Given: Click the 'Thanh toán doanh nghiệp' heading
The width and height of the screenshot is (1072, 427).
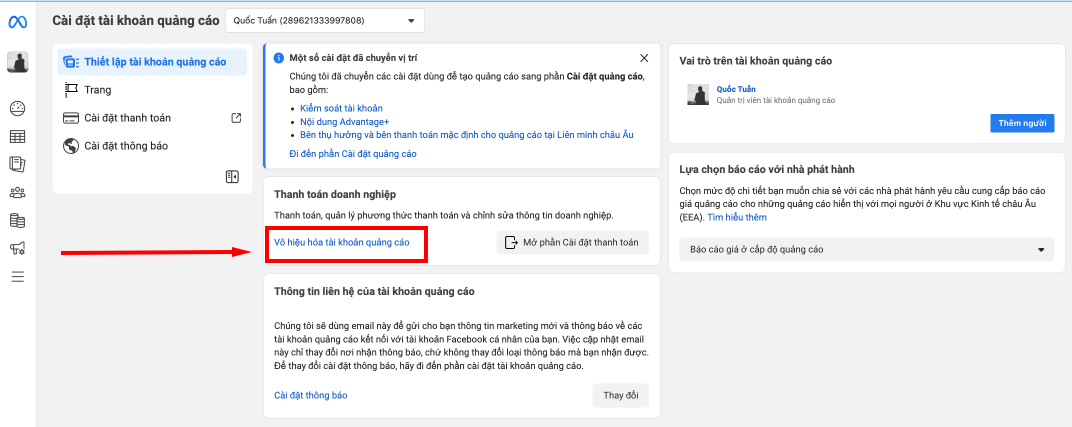Looking at the screenshot, I should point(335,195).
